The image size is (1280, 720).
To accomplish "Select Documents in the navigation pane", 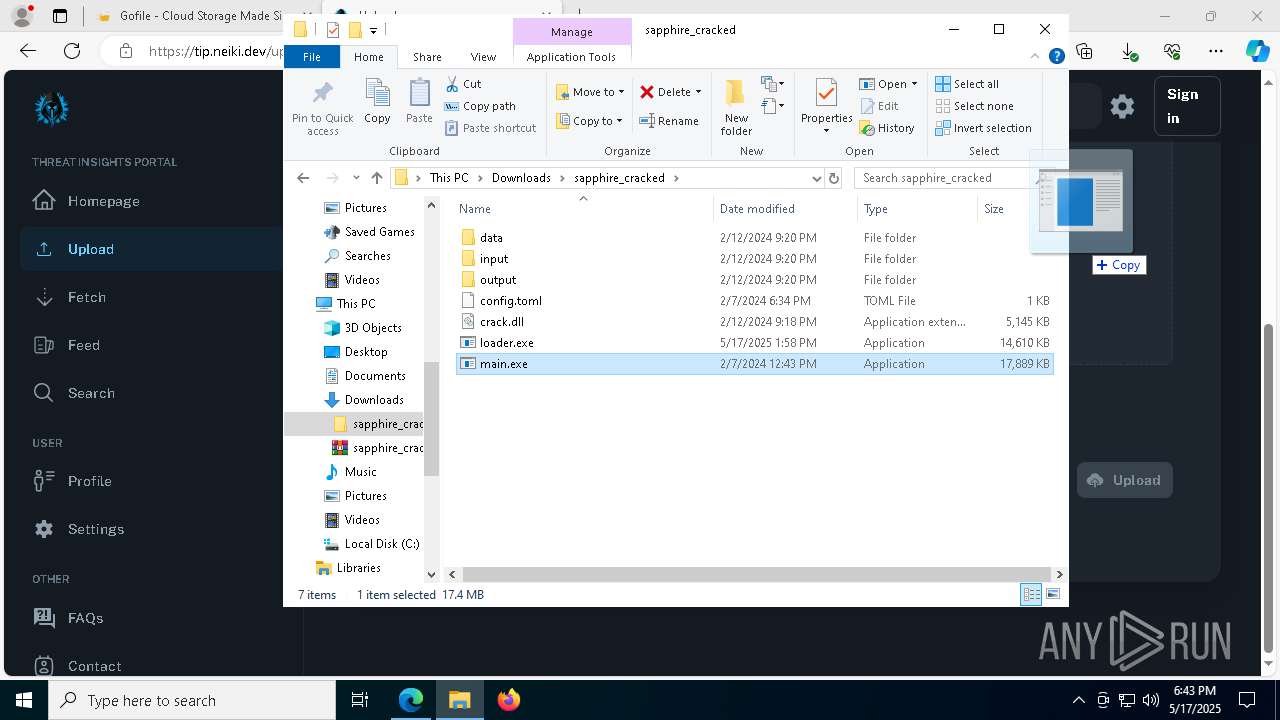I will pos(374,376).
